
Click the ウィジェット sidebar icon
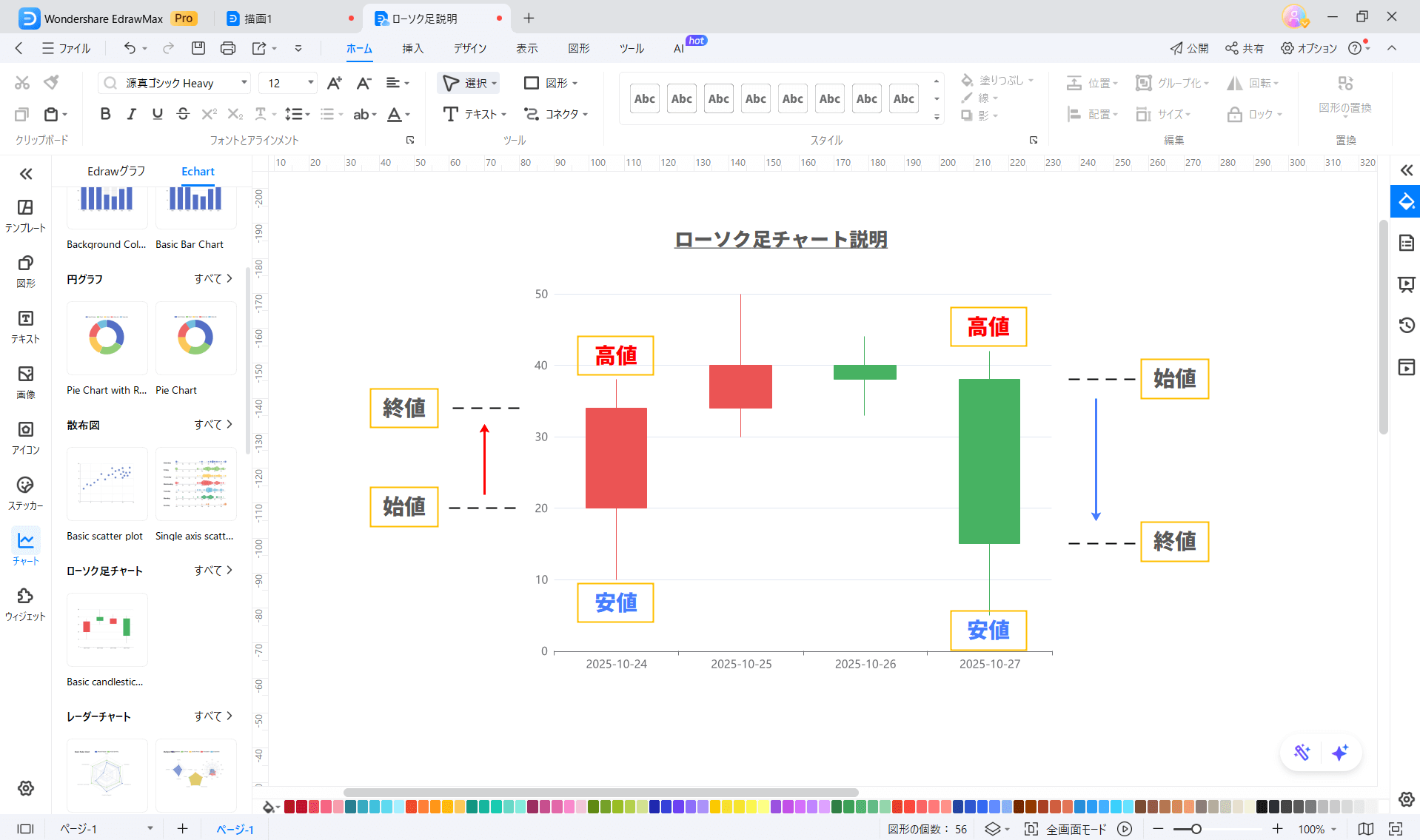click(x=26, y=603)
